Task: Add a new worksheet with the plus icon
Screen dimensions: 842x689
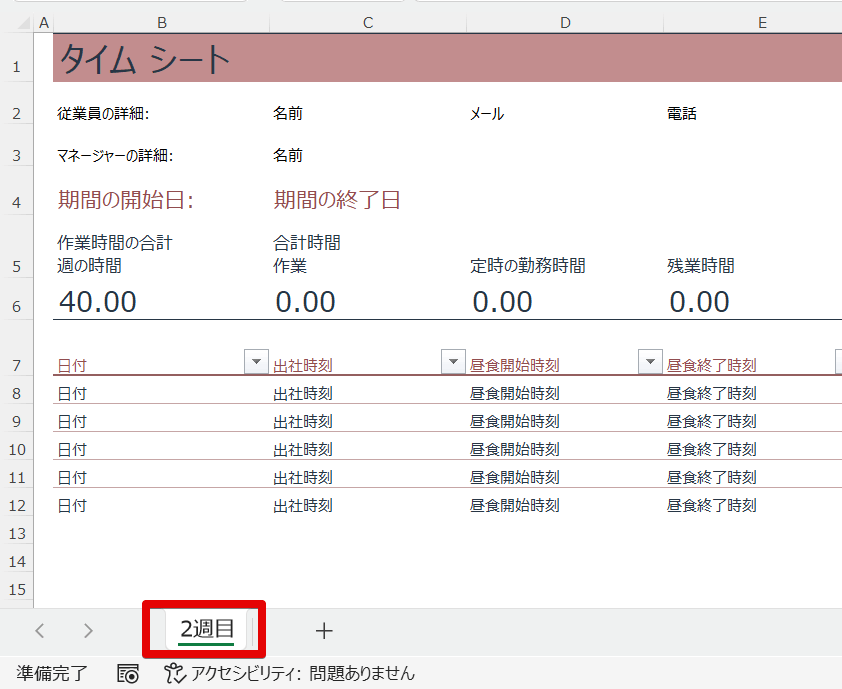Action: coord(324,631)
